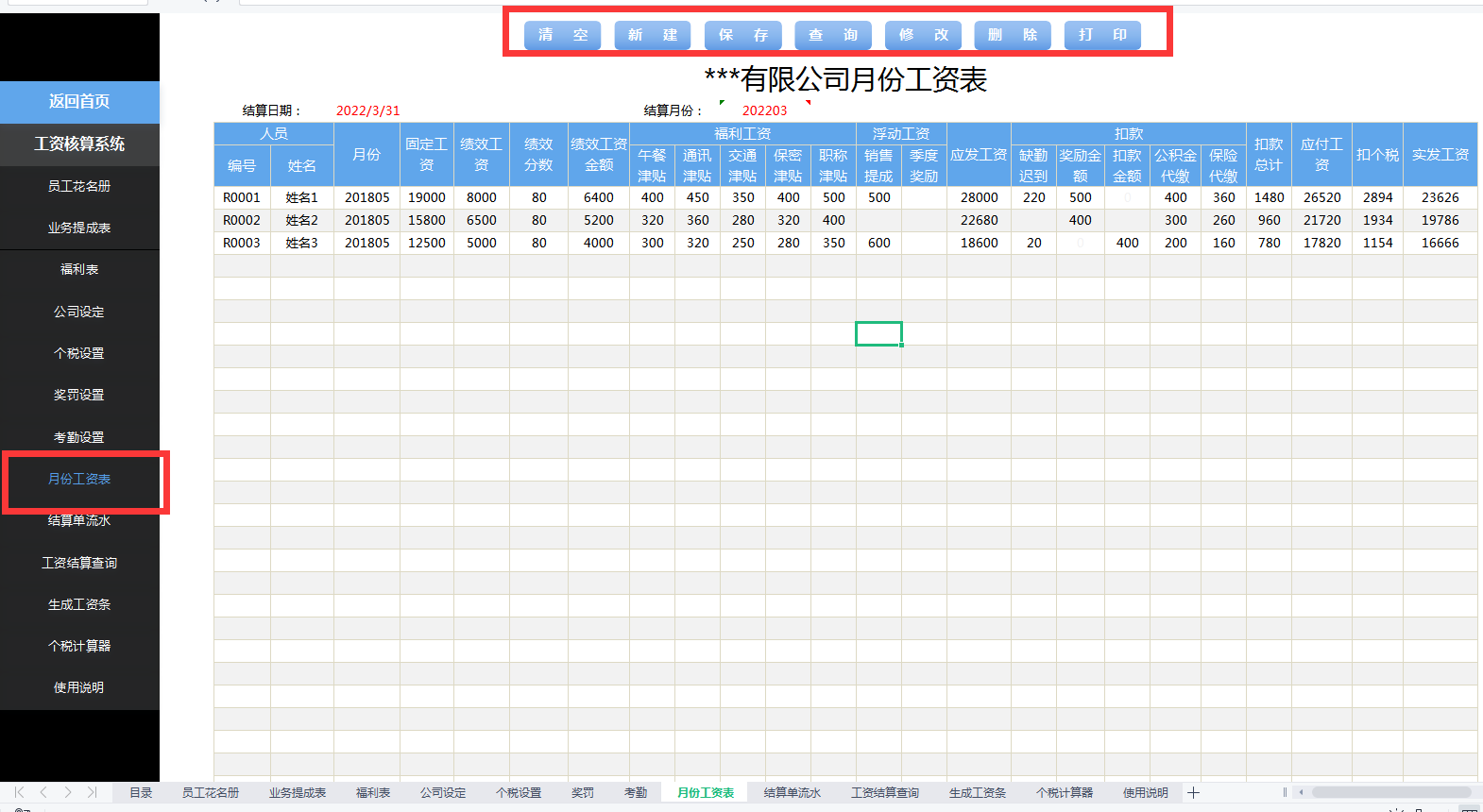Save the record with 保存 button

click(742, 35)
